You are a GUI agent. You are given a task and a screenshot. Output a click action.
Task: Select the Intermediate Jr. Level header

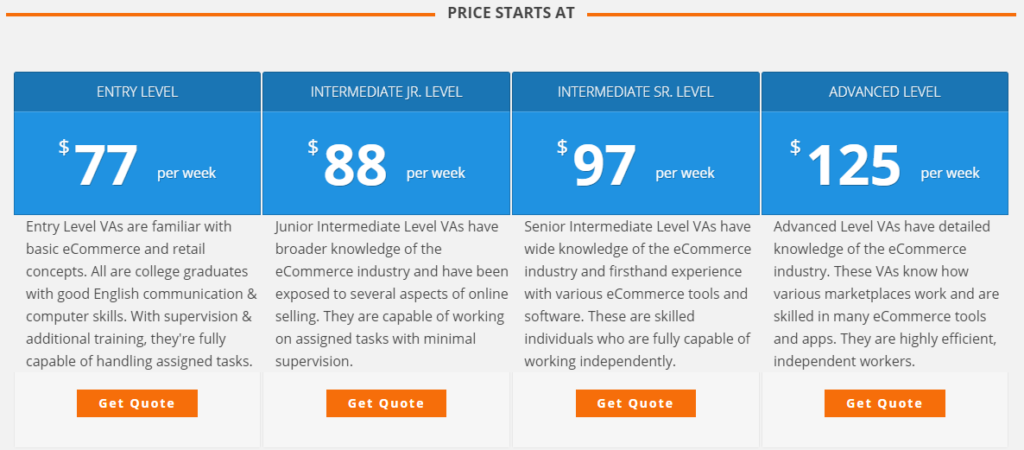[x=386, y=92]
